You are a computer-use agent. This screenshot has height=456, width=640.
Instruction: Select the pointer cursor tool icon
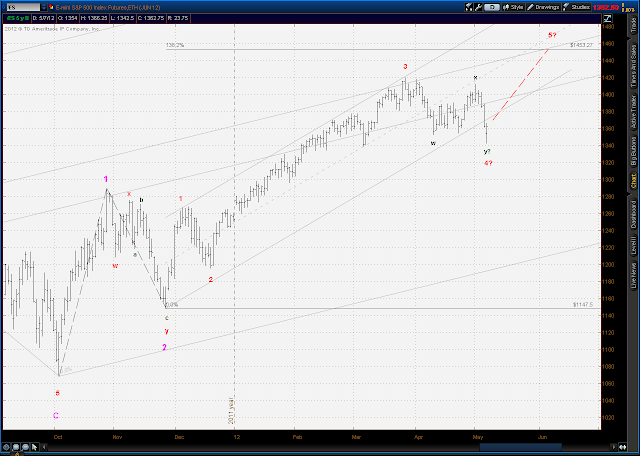tap(35, 447)
